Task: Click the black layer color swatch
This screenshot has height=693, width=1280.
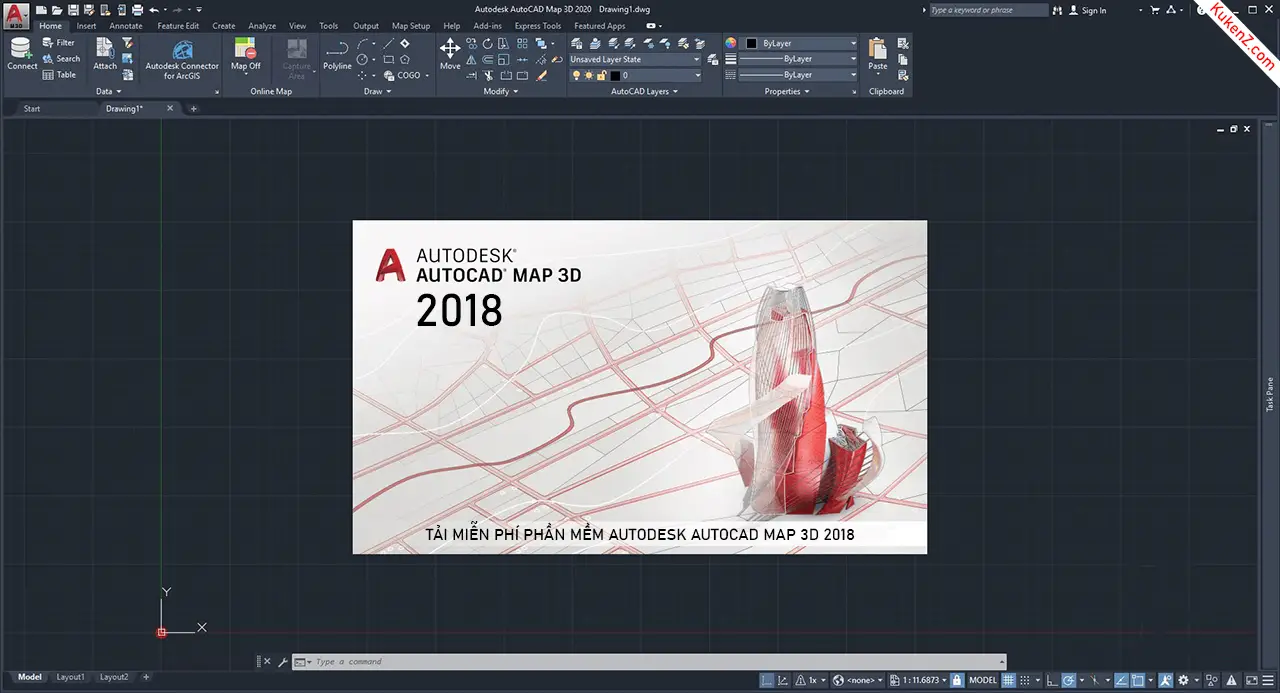Action: click(614, 75)
